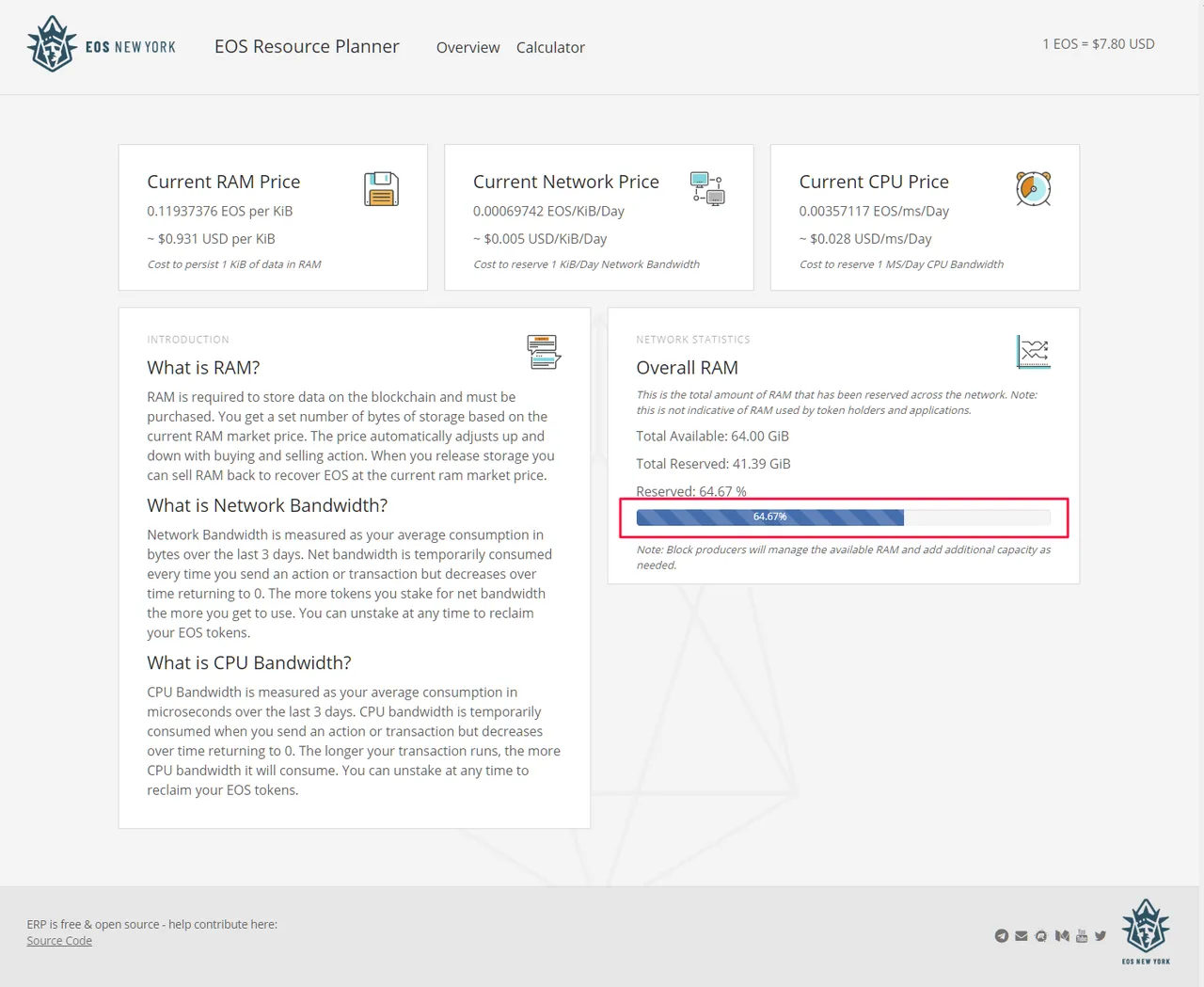Open the Telegram footer icon
The height and width of the screenshot is (987, 1204).
[x=1002, y=936]
